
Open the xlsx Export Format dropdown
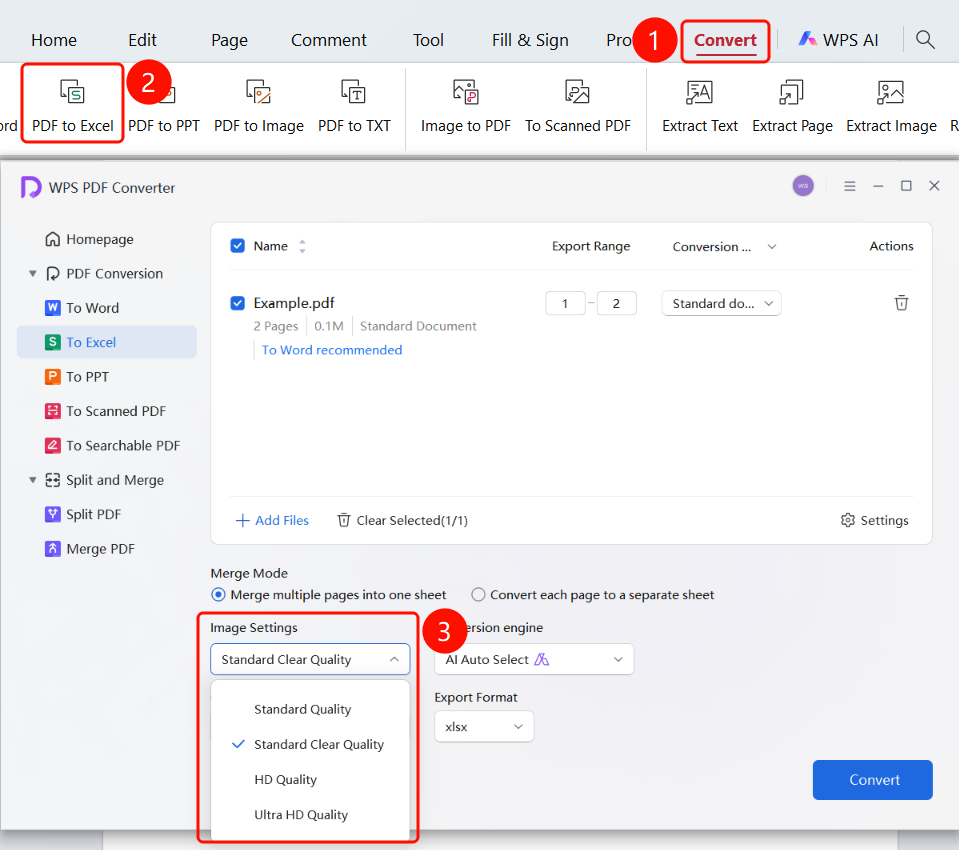pos(484,726)
